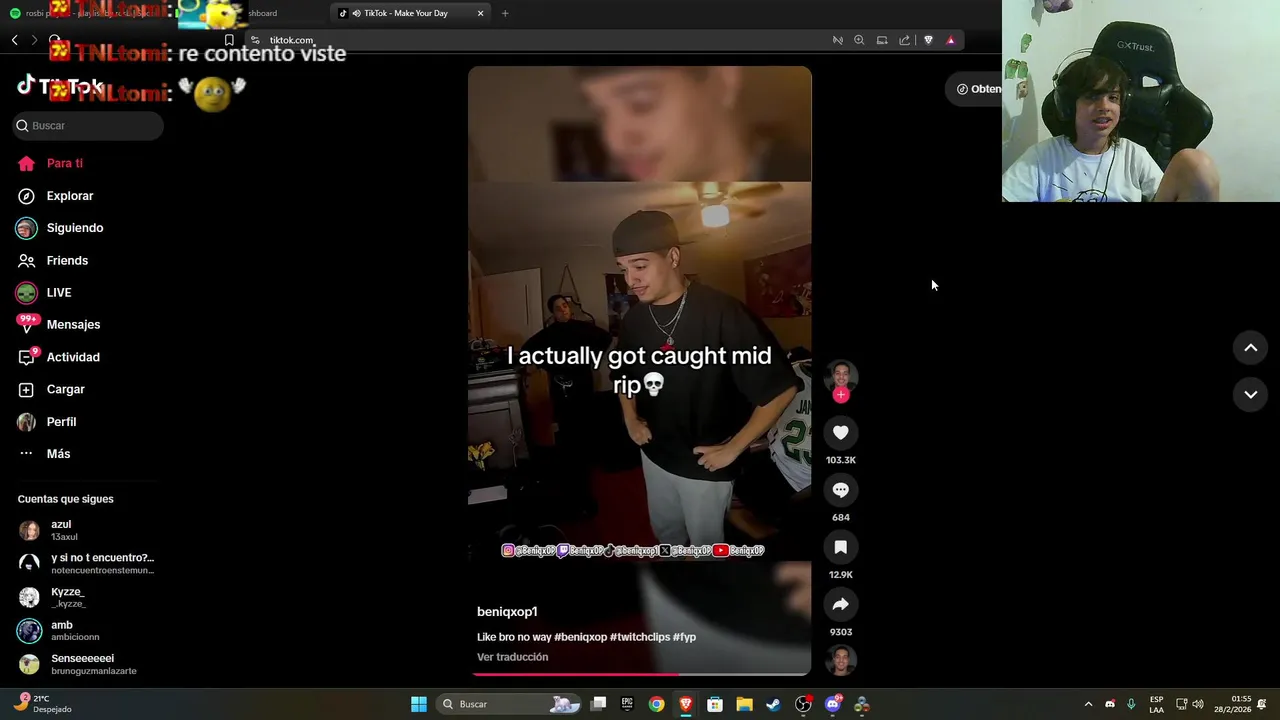Image resolution: width=1280 pixels, height=720 pixels.
Task: Open Microsoft Store from the taskbar
Action: pos(715,704)
